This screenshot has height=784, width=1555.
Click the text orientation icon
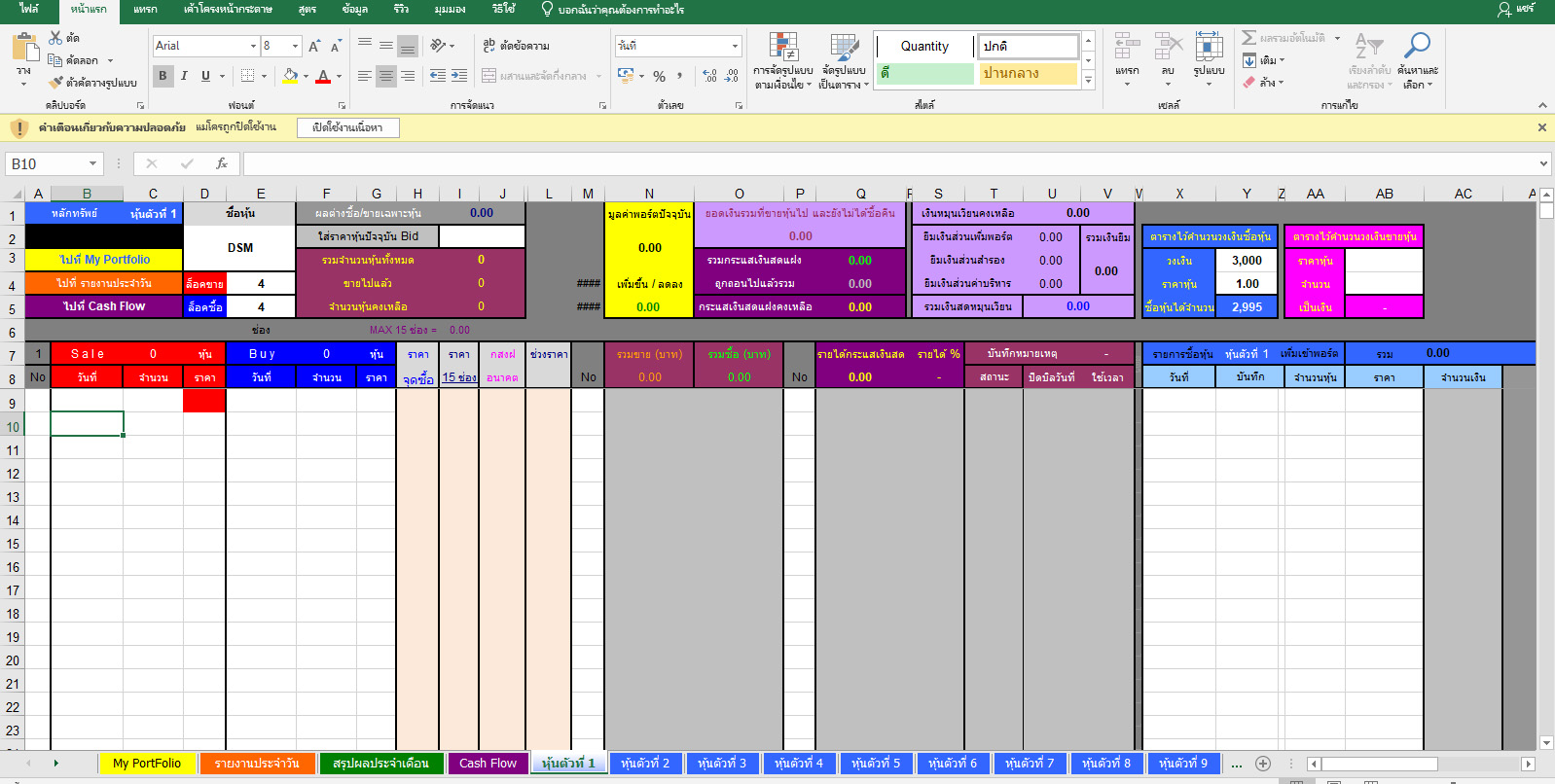pyautogui.click(x=439, y=45)
